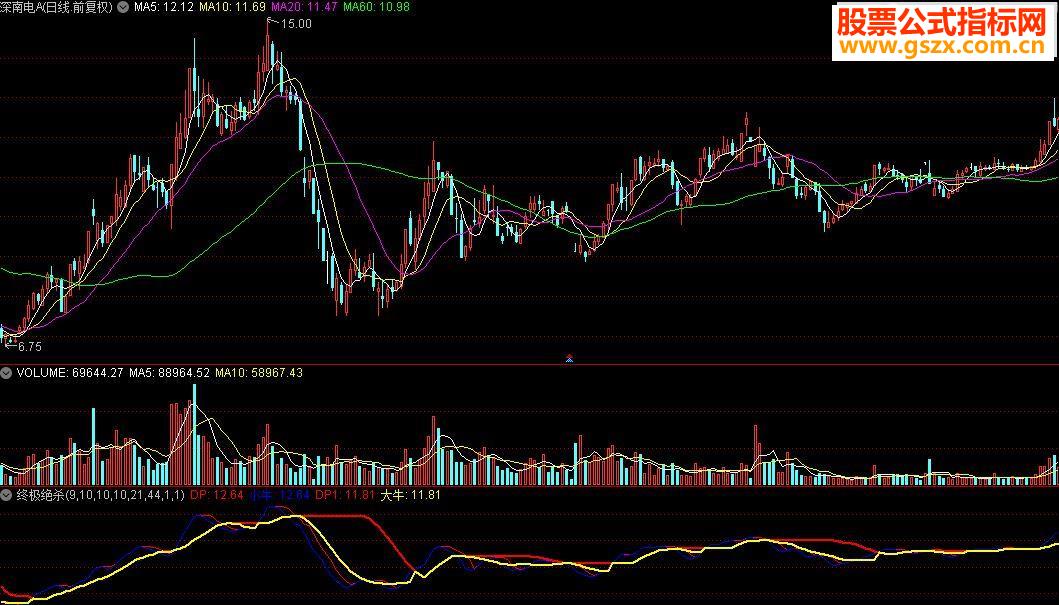This screenshot has width=1059, height=605.
Task: Click the DP1: 11.81 value
Action: click(x=344, y=495)
